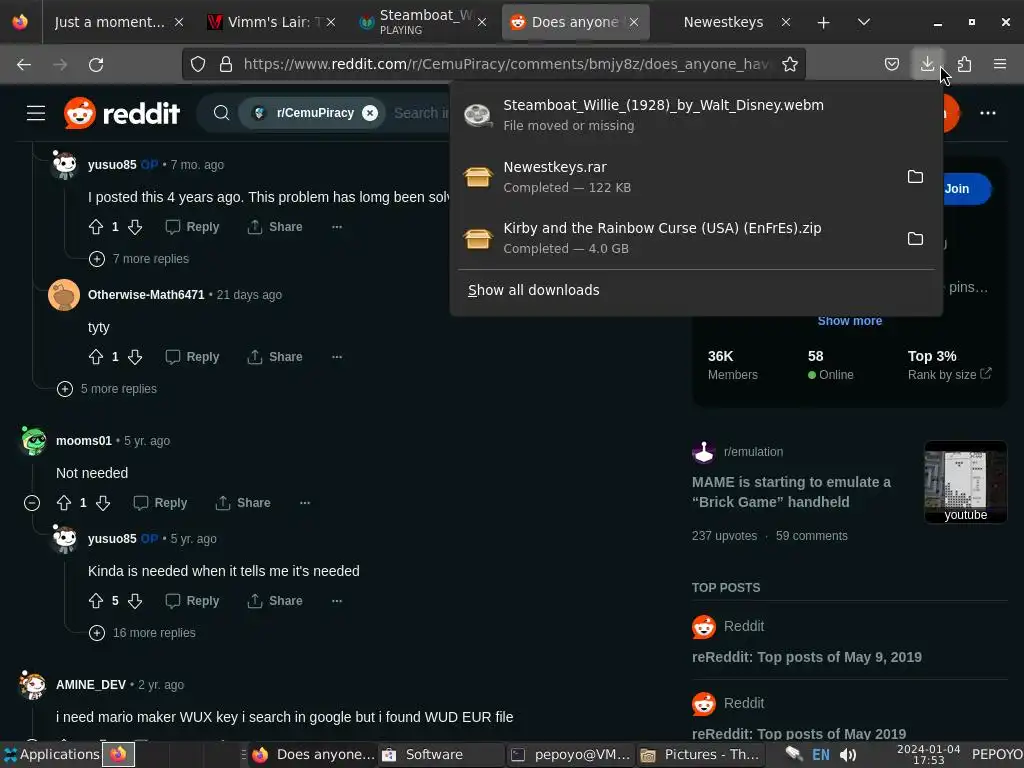Open the Applications menu in taskbar
Screen dimensions: 1024x768
point(52,754)
